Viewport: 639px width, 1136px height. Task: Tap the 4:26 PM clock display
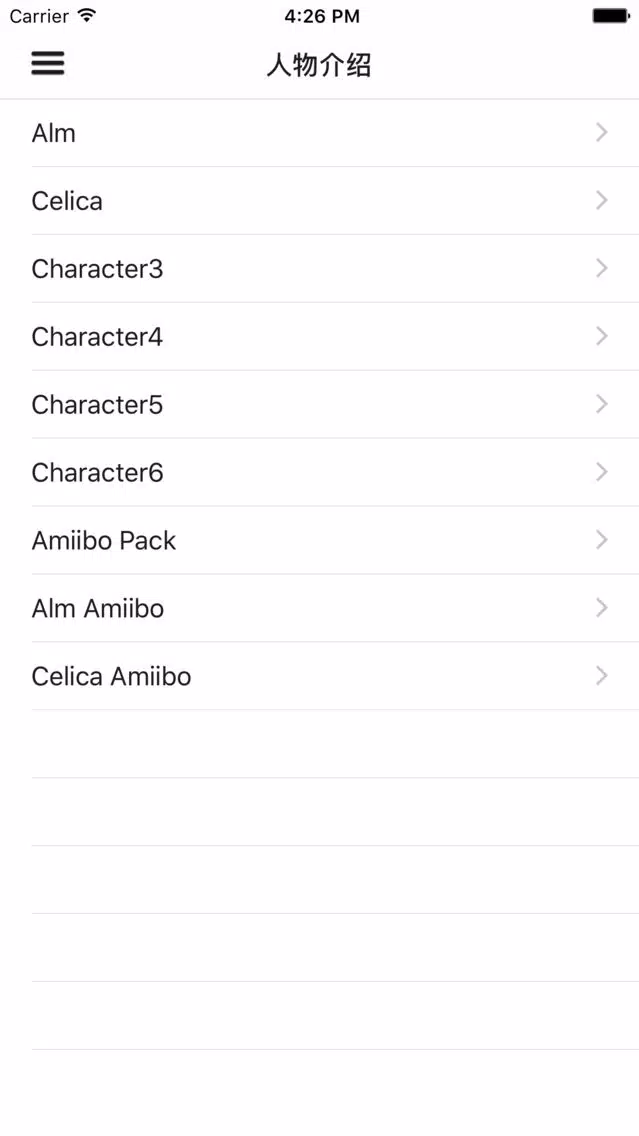click(322, 17)
